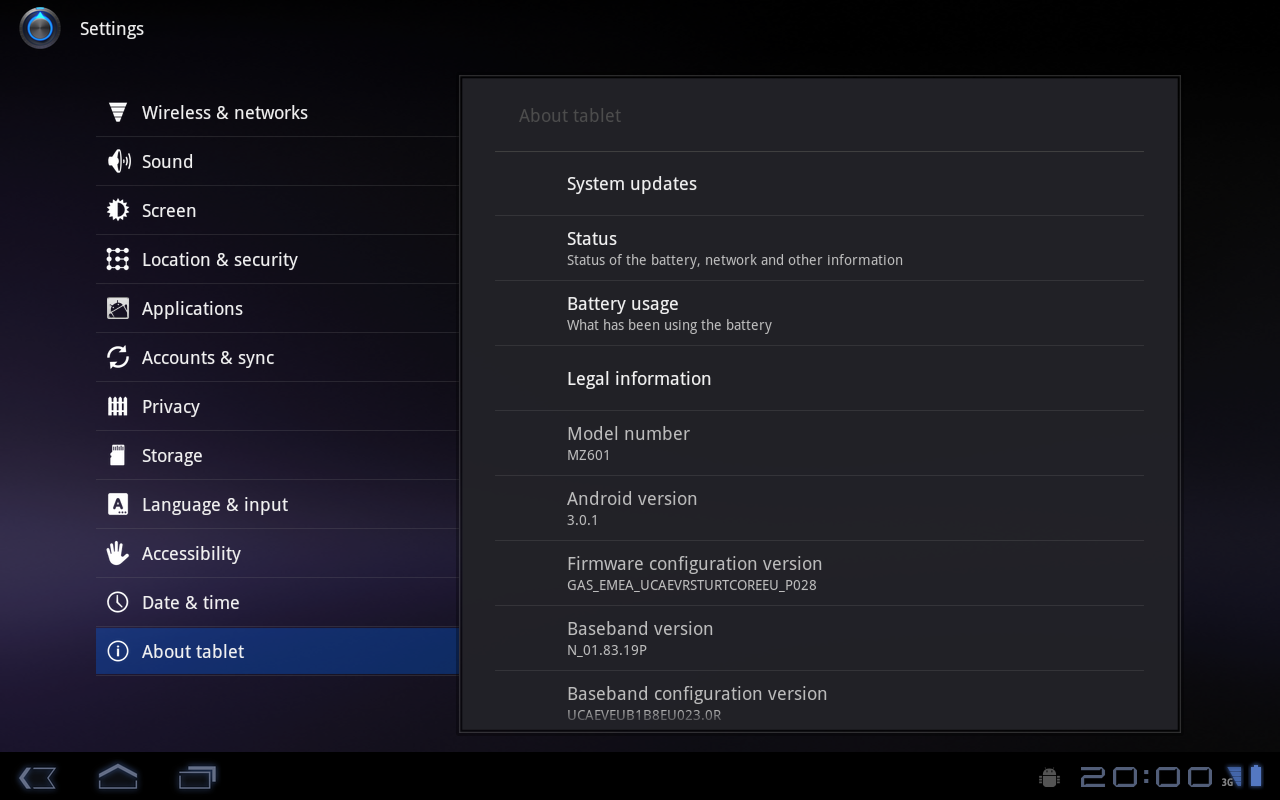Tap the Location & security grid icon
The width and height of the screenshot is (1280, 800).
click(118, 259)
